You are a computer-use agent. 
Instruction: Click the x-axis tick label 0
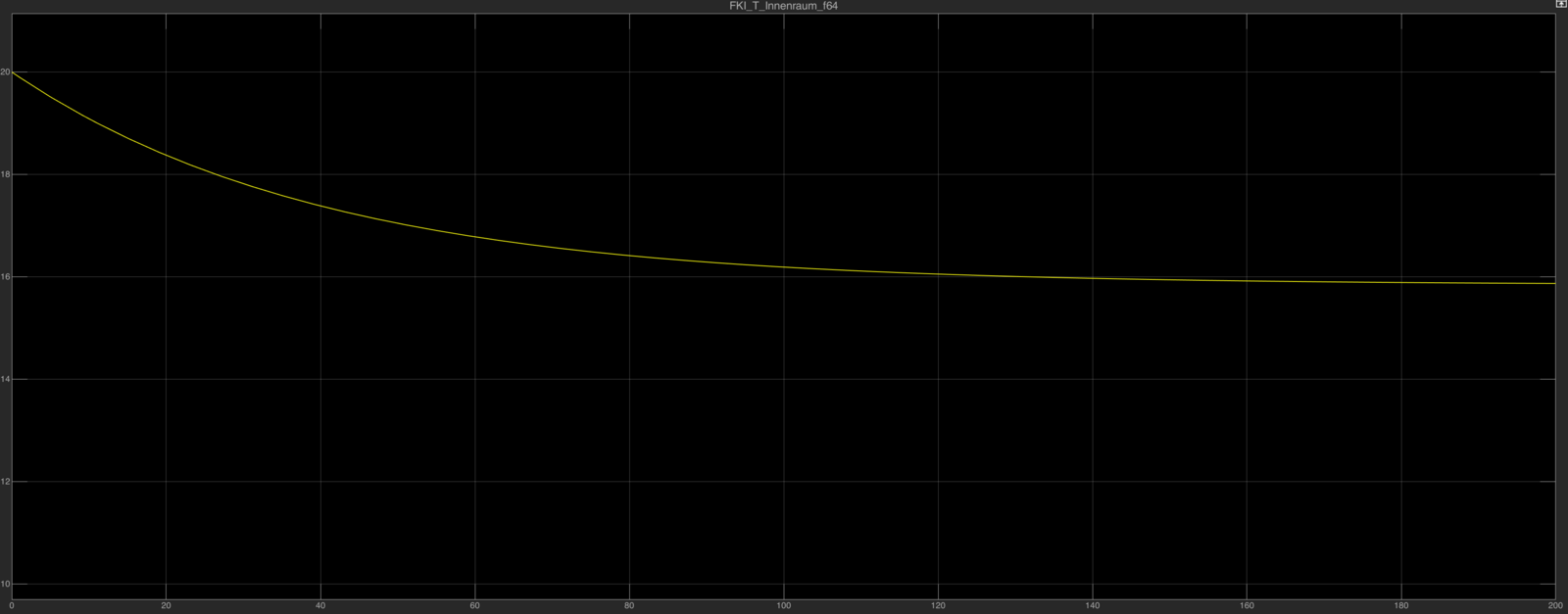[12, 605]
